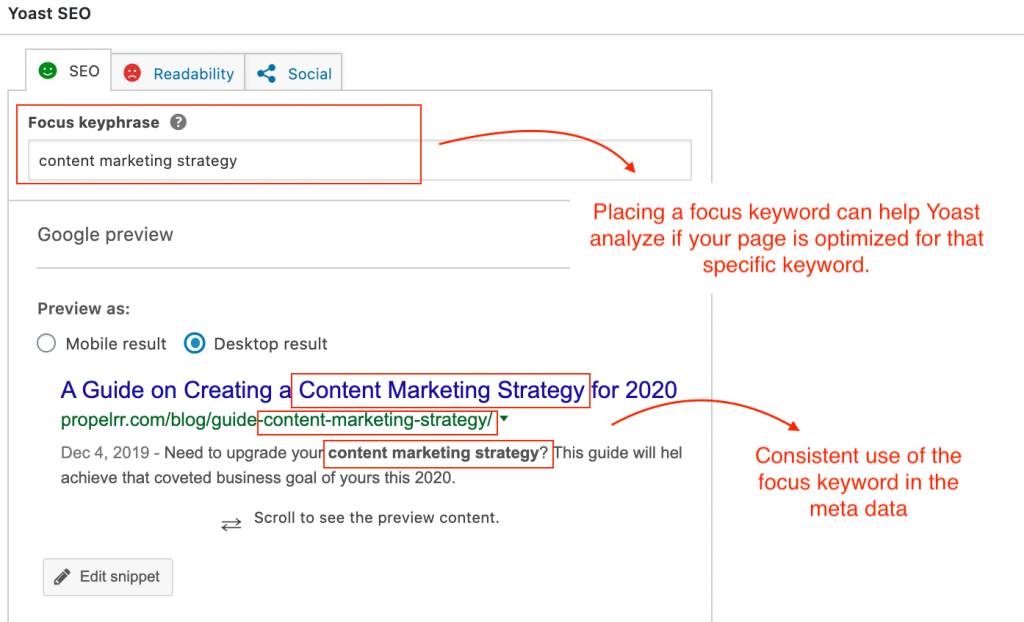Click 'Scroll to see the preview content.' text
1024x622 pixels.
tap(377, 517)
